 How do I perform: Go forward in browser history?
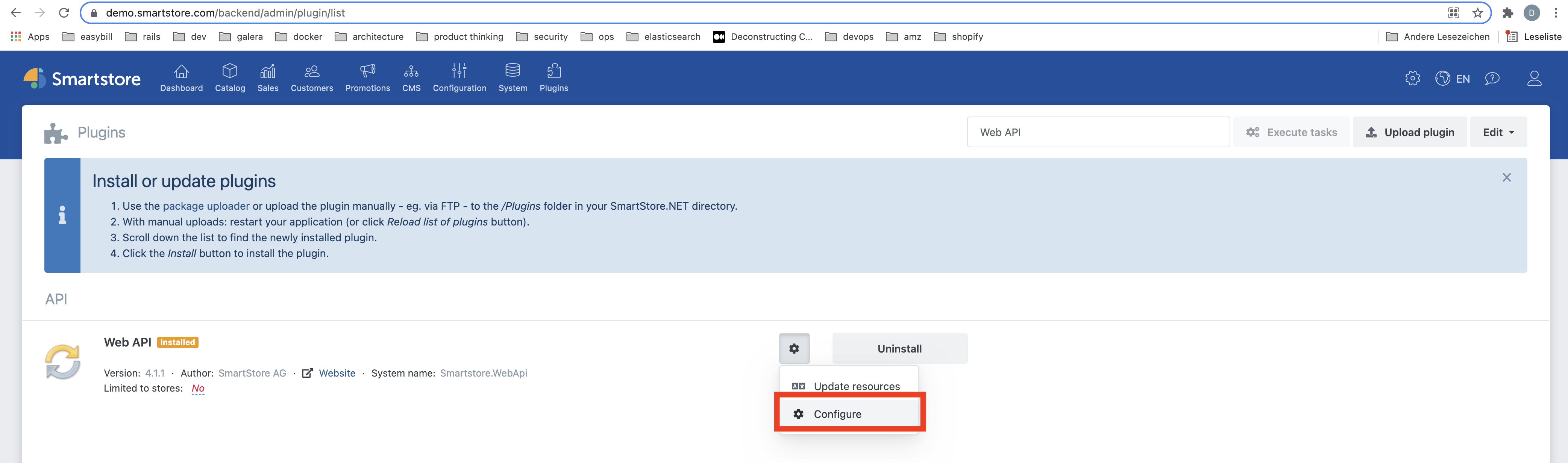click(x=39, y=13)
